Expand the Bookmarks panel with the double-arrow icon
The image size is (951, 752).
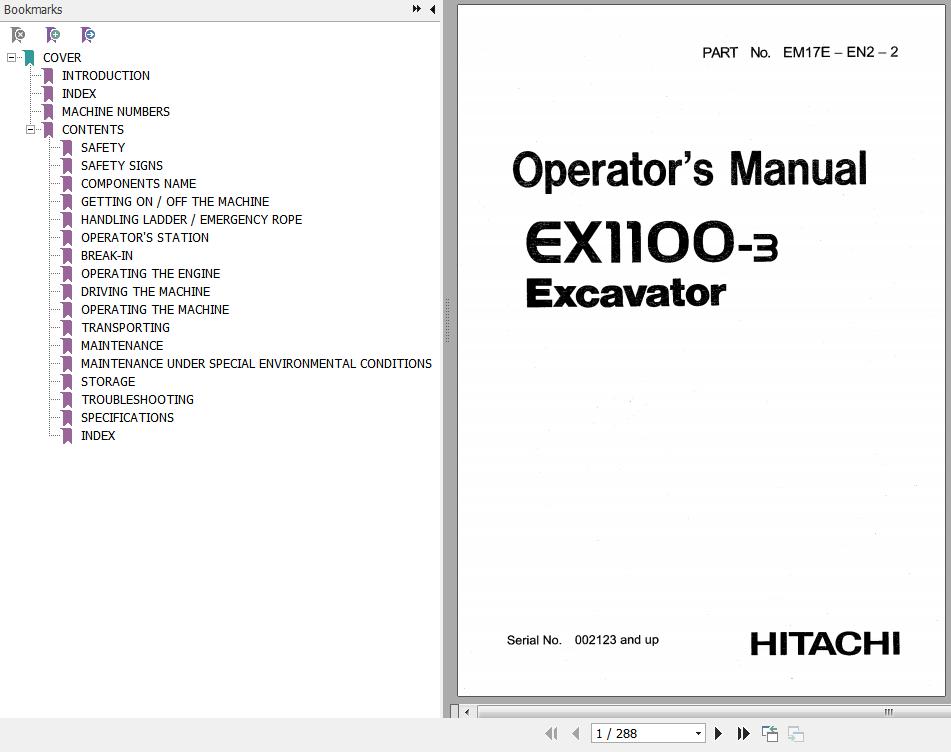[417, 9]
